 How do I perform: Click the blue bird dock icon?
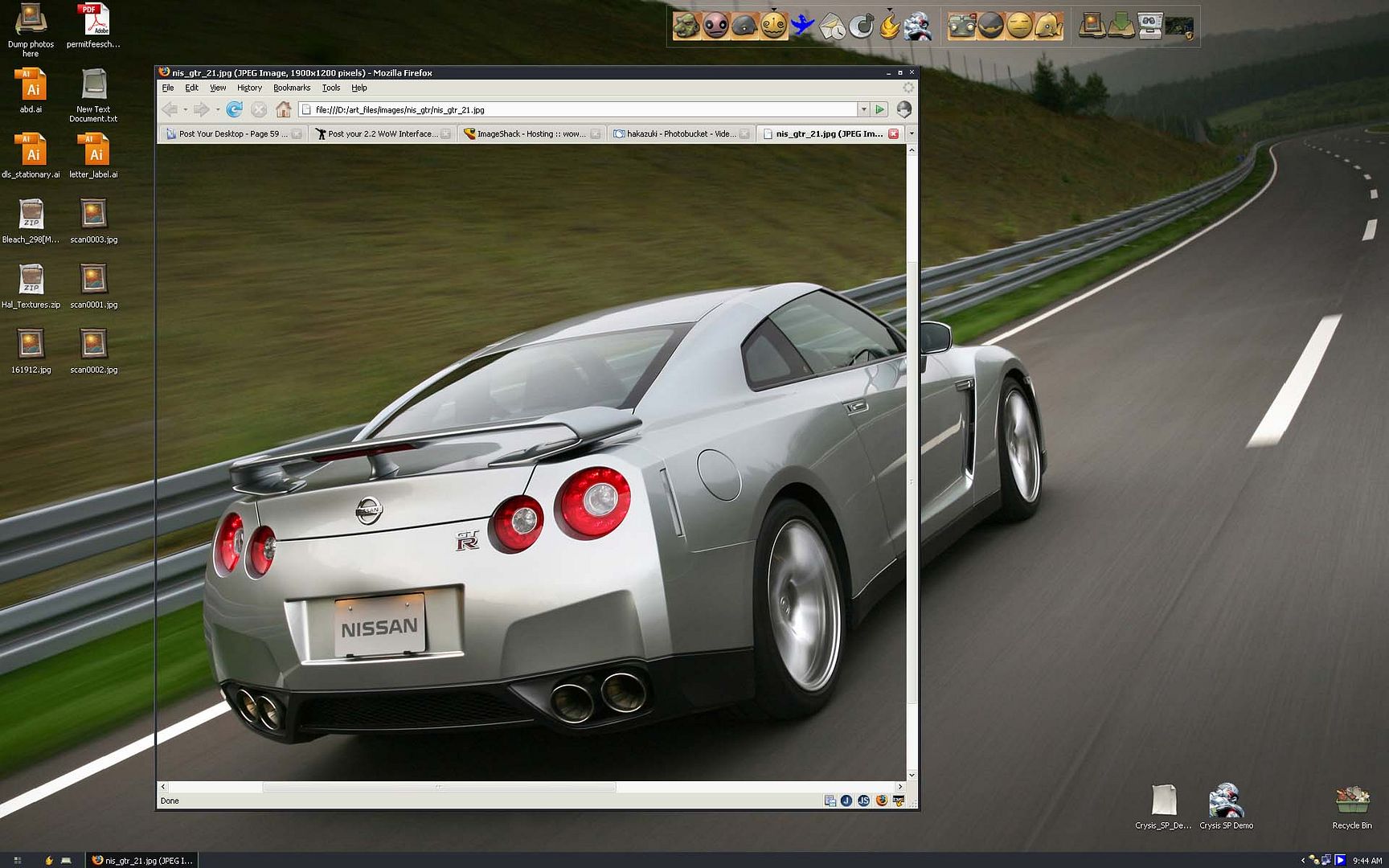802,26
